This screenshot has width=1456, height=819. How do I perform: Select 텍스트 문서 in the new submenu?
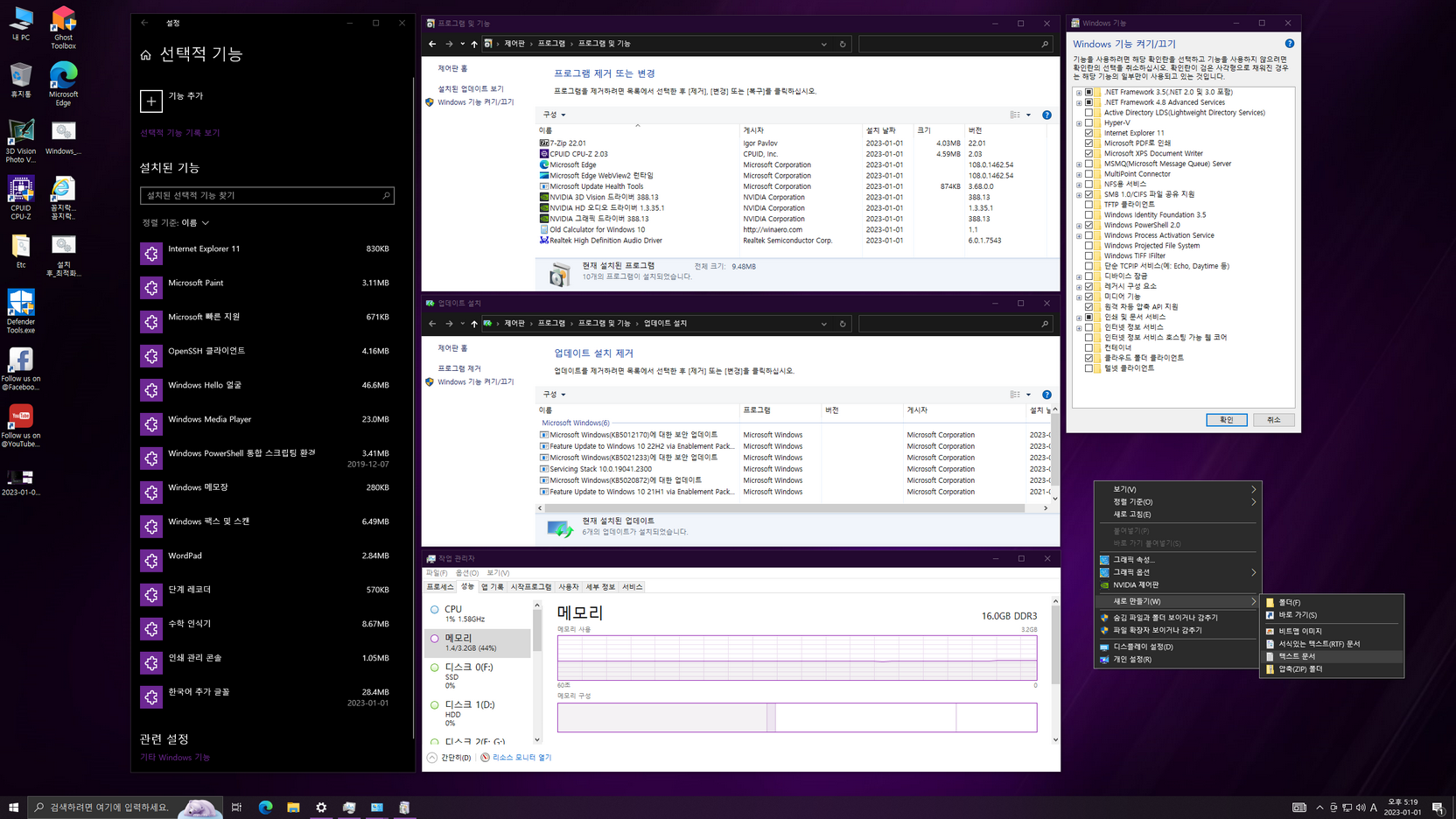(x=1332, y=656)
